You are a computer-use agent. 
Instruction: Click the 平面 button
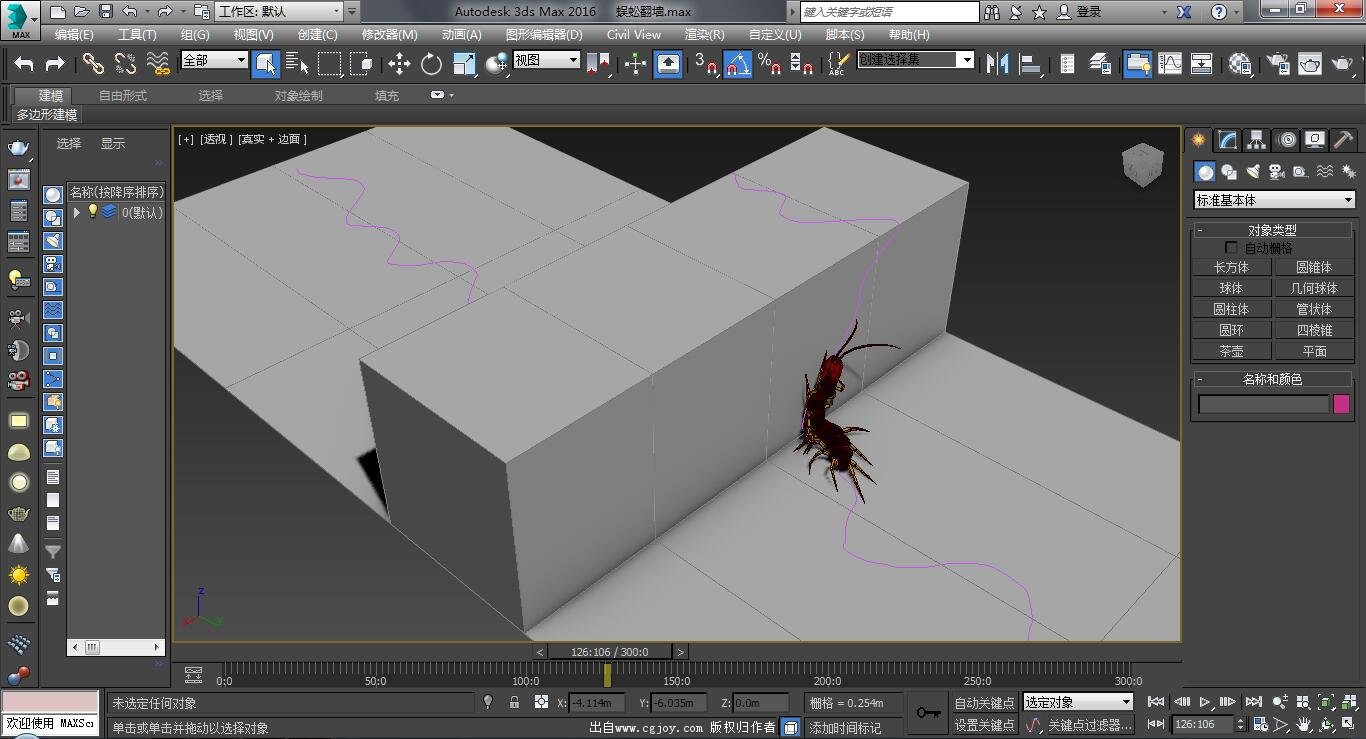tap(1314, 351)
